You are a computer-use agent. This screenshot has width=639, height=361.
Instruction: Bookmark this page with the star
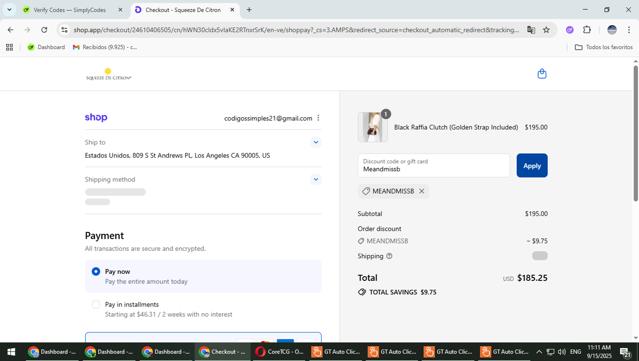[546, 30]
